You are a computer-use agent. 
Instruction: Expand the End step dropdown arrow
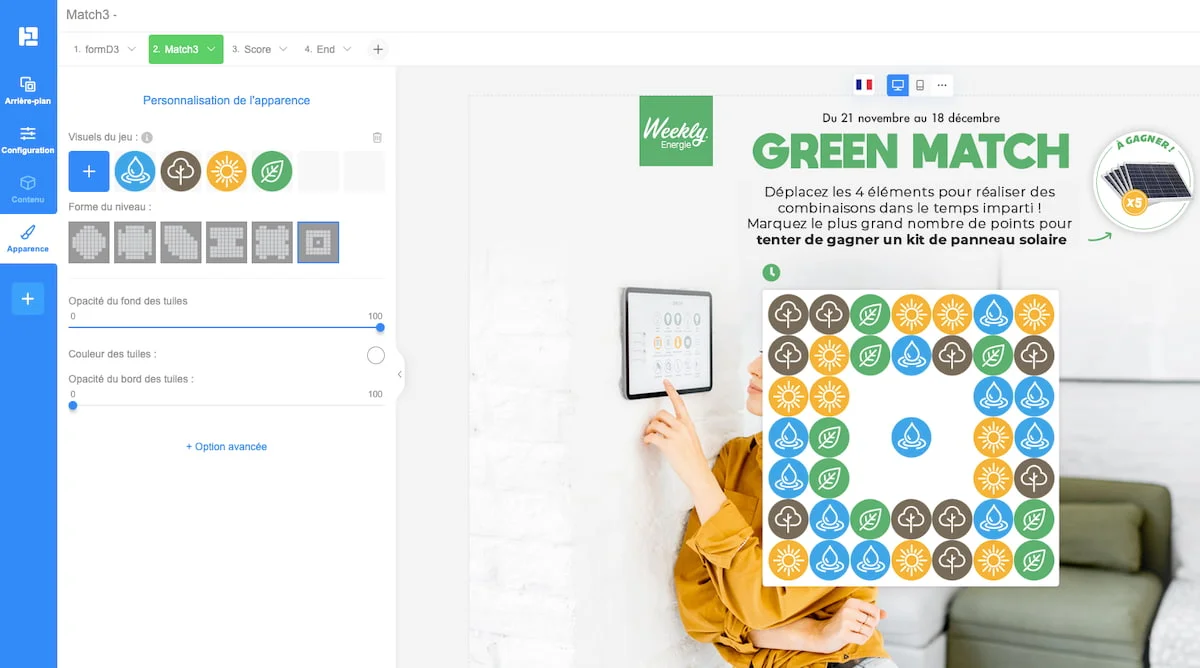347,49
